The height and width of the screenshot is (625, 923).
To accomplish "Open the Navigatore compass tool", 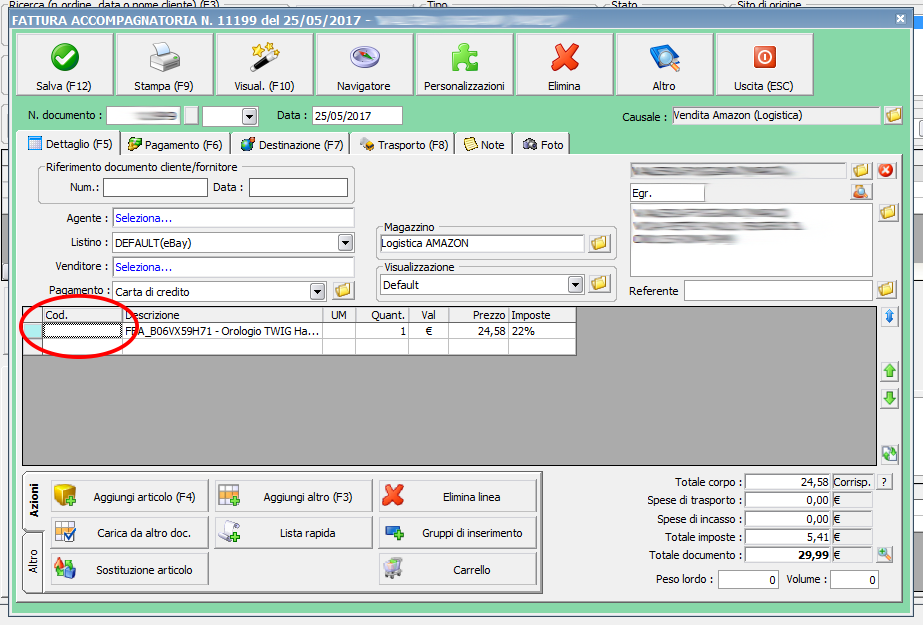I will coord(364,65).
